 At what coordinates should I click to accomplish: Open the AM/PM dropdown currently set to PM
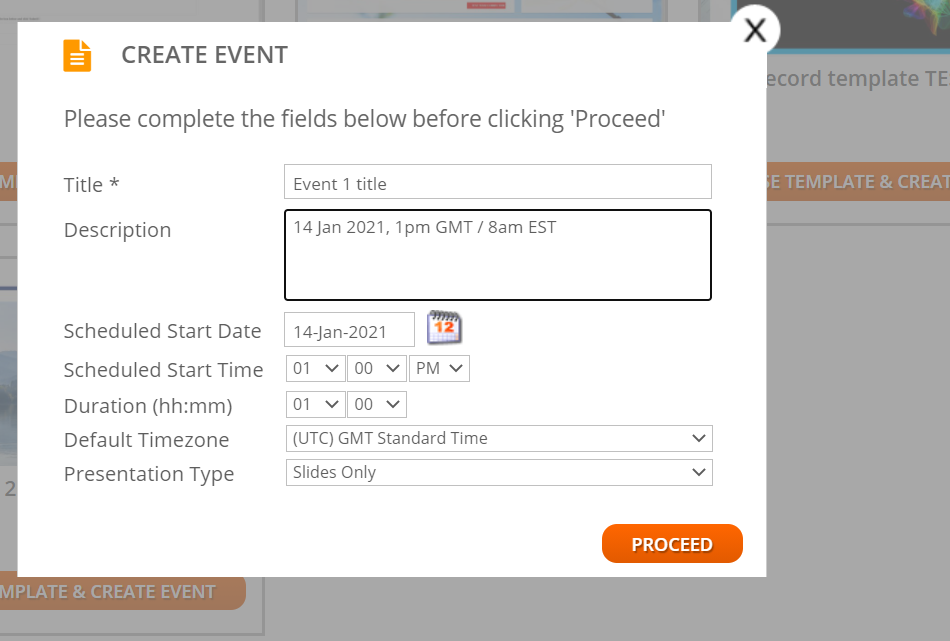pyautogui.click(x=439, y=368)
